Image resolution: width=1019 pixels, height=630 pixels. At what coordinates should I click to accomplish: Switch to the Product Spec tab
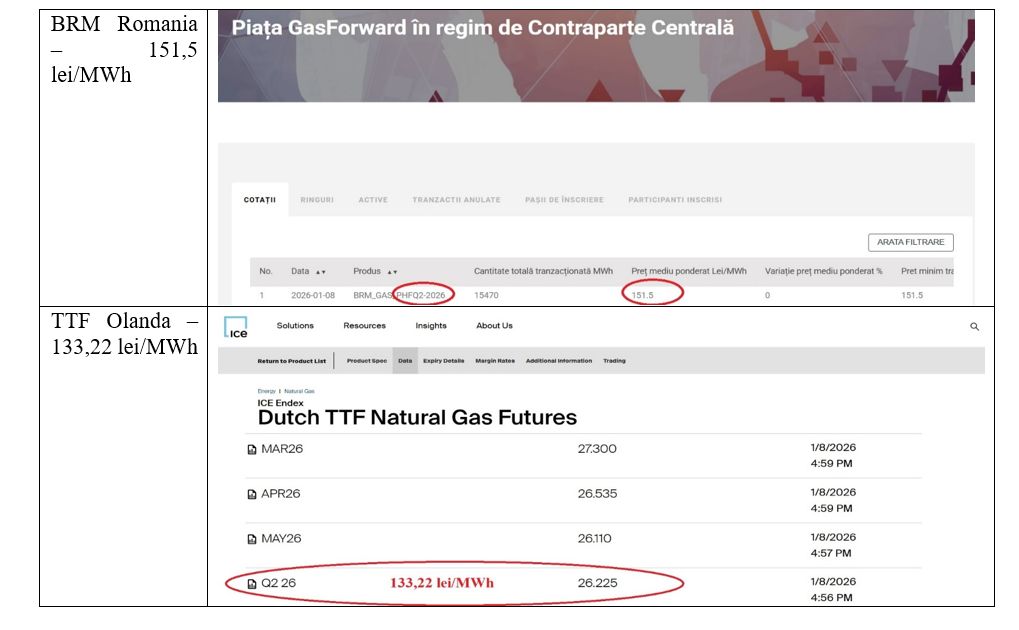tap(364, 361)
